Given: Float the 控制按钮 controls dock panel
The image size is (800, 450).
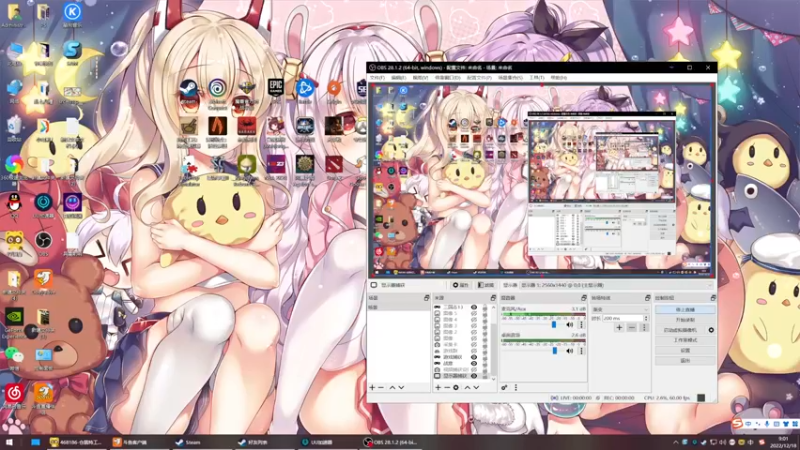Looking at the screenshot, I should [x=713, y=298].
